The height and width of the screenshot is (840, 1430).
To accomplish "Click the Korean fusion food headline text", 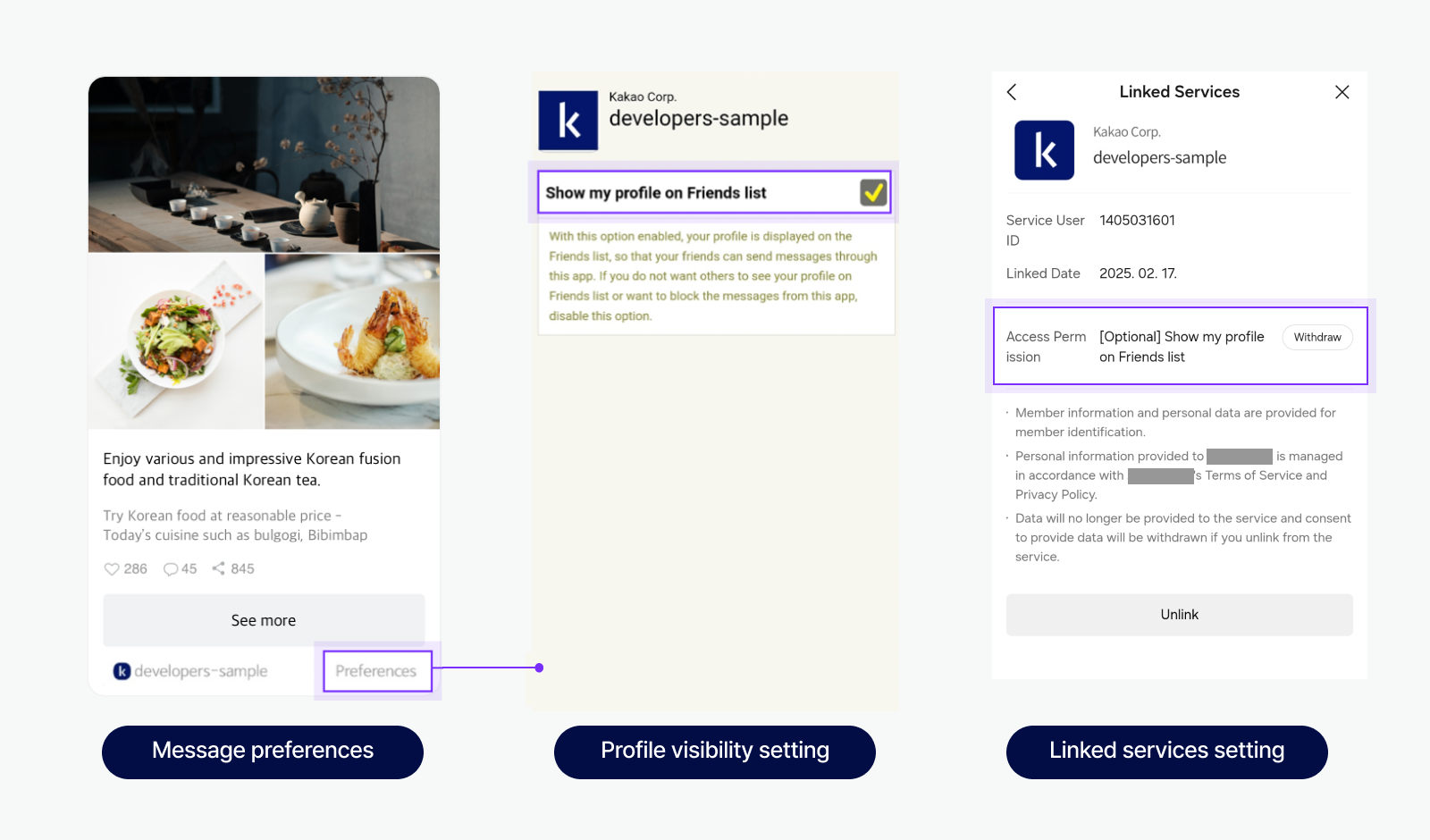I will coord(252,469).
